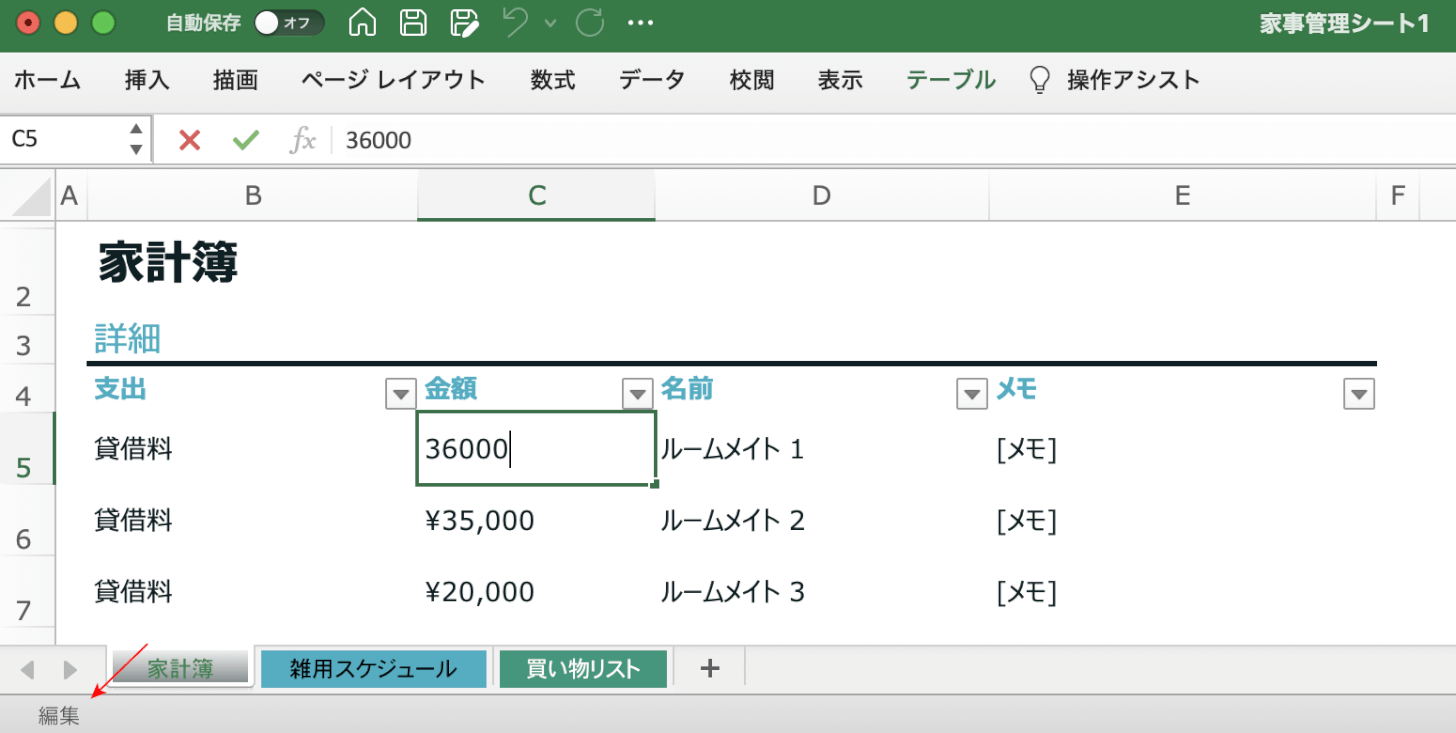Open the メモ column filter dropdown
Viewport: 1456px width, 733px height.
click(1359, 395)
